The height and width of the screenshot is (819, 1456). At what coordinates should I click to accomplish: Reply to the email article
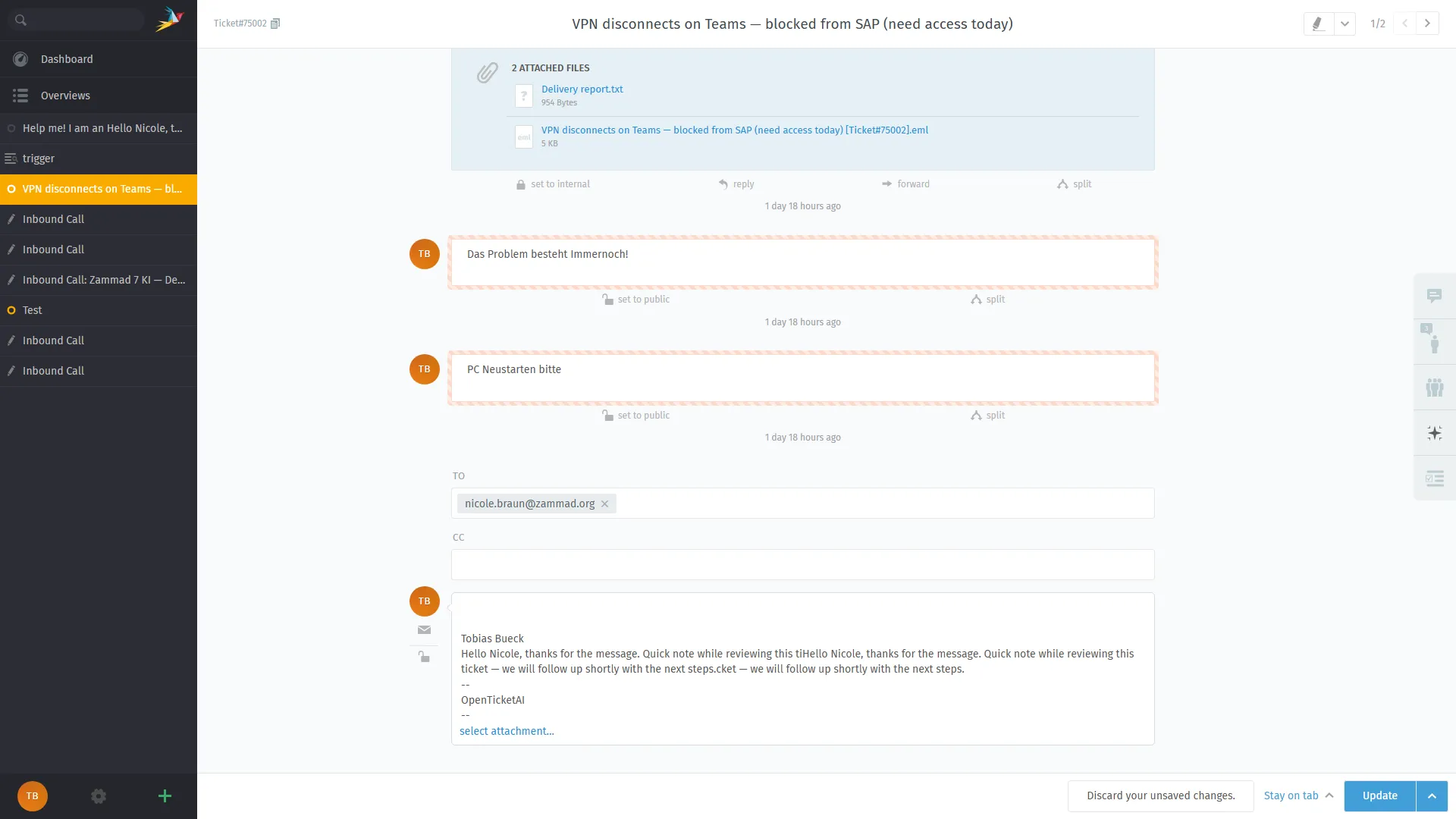coord(736,184)
